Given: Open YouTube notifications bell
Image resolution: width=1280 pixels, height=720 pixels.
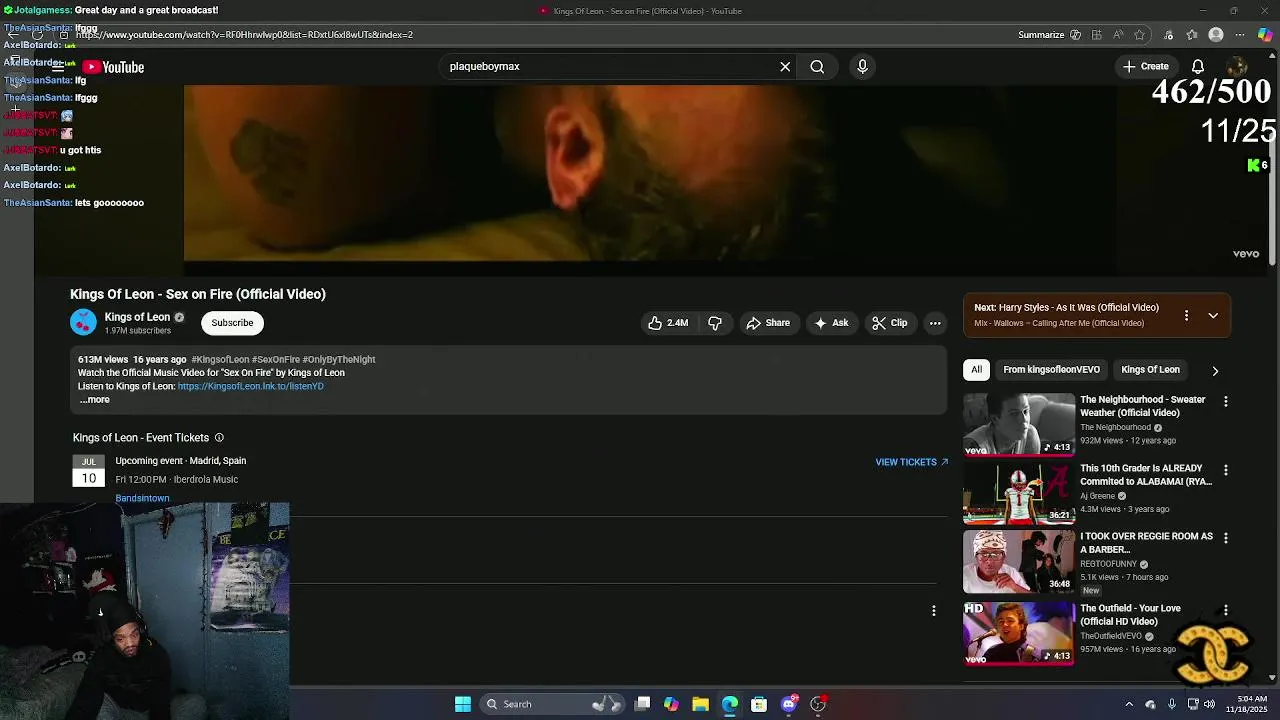Looking at the screenshot, I should pyautogui.click(x=1197, y=67).
